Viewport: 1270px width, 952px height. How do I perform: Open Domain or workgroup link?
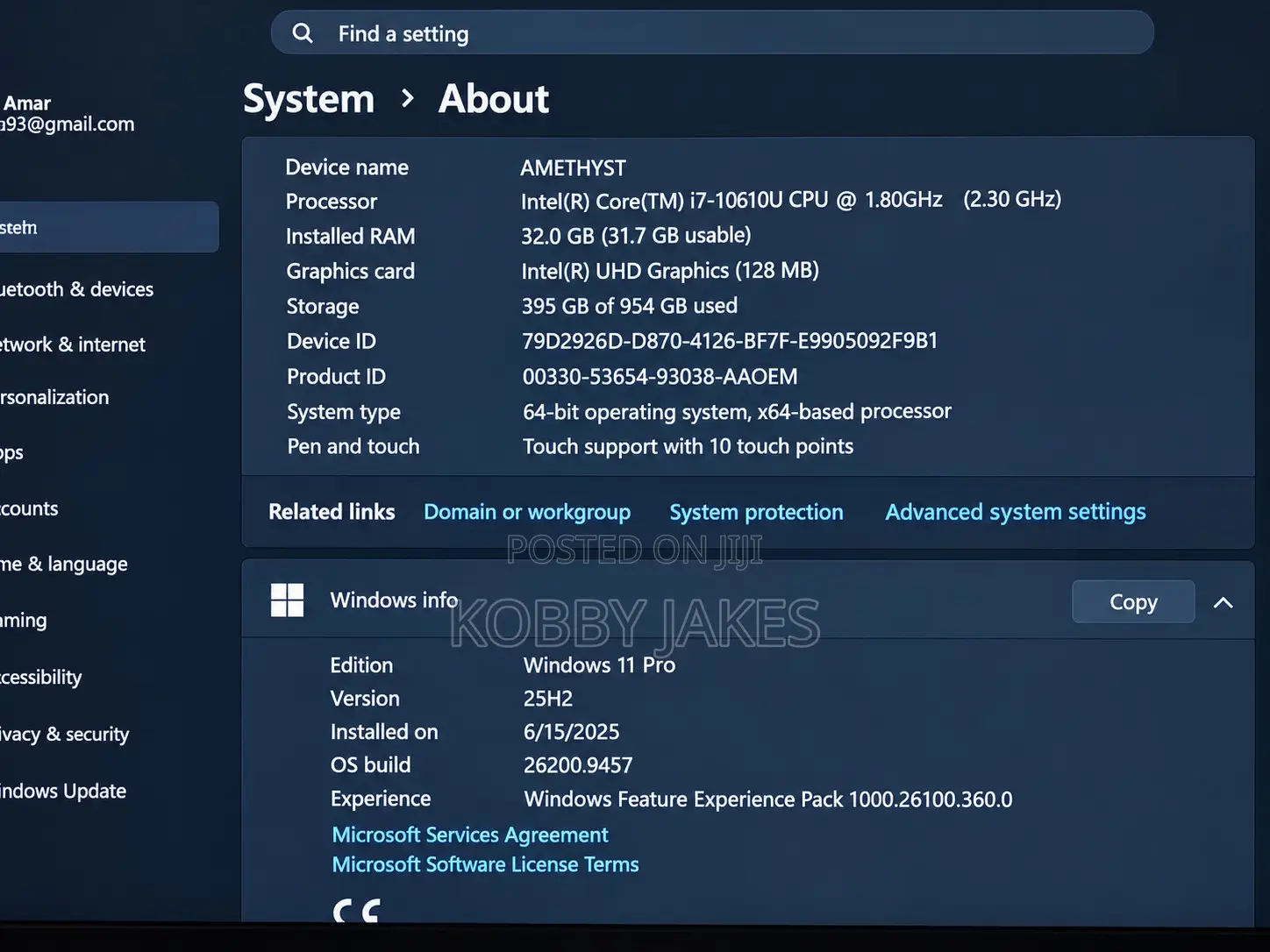[527, 512]
